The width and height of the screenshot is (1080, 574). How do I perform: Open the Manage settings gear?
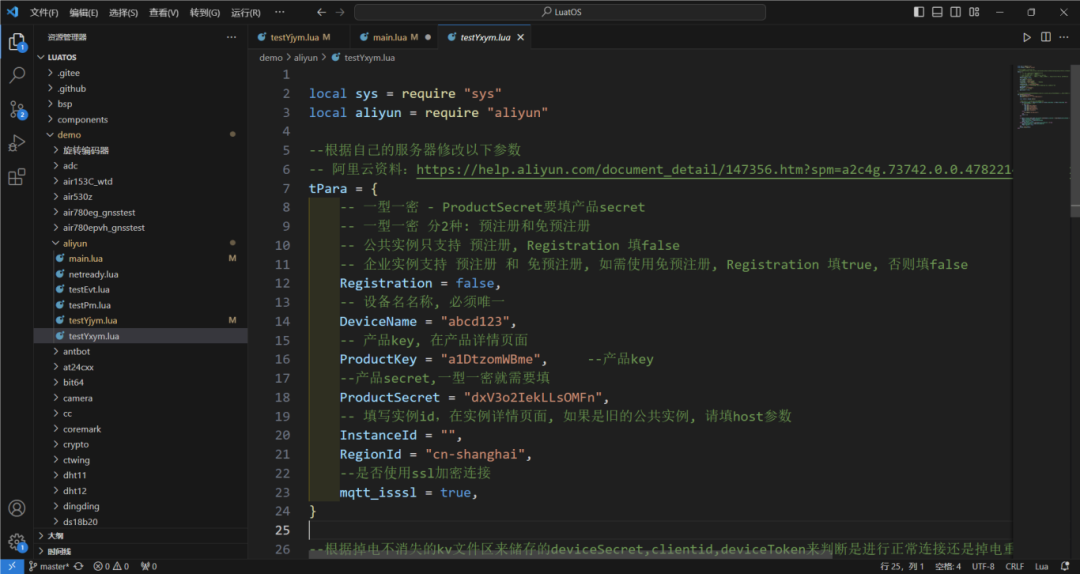[17, 542]
